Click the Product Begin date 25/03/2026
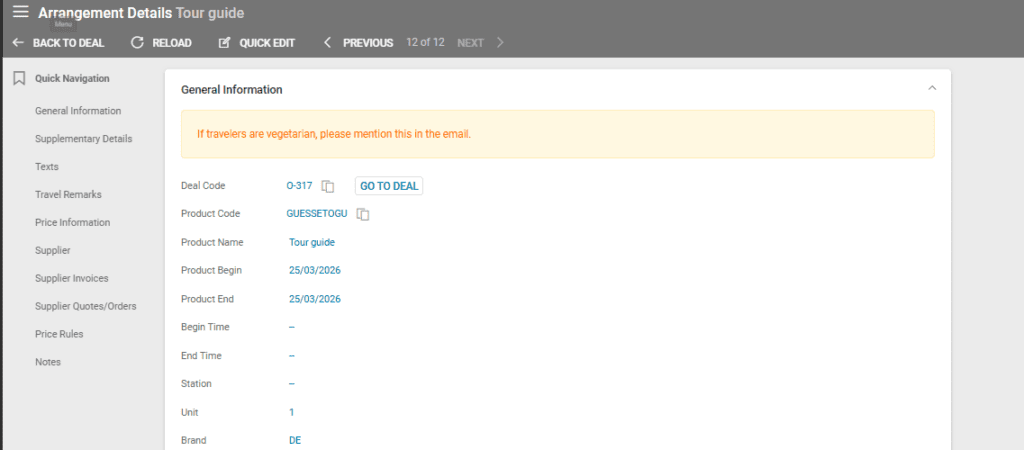 tap(315, 270)
